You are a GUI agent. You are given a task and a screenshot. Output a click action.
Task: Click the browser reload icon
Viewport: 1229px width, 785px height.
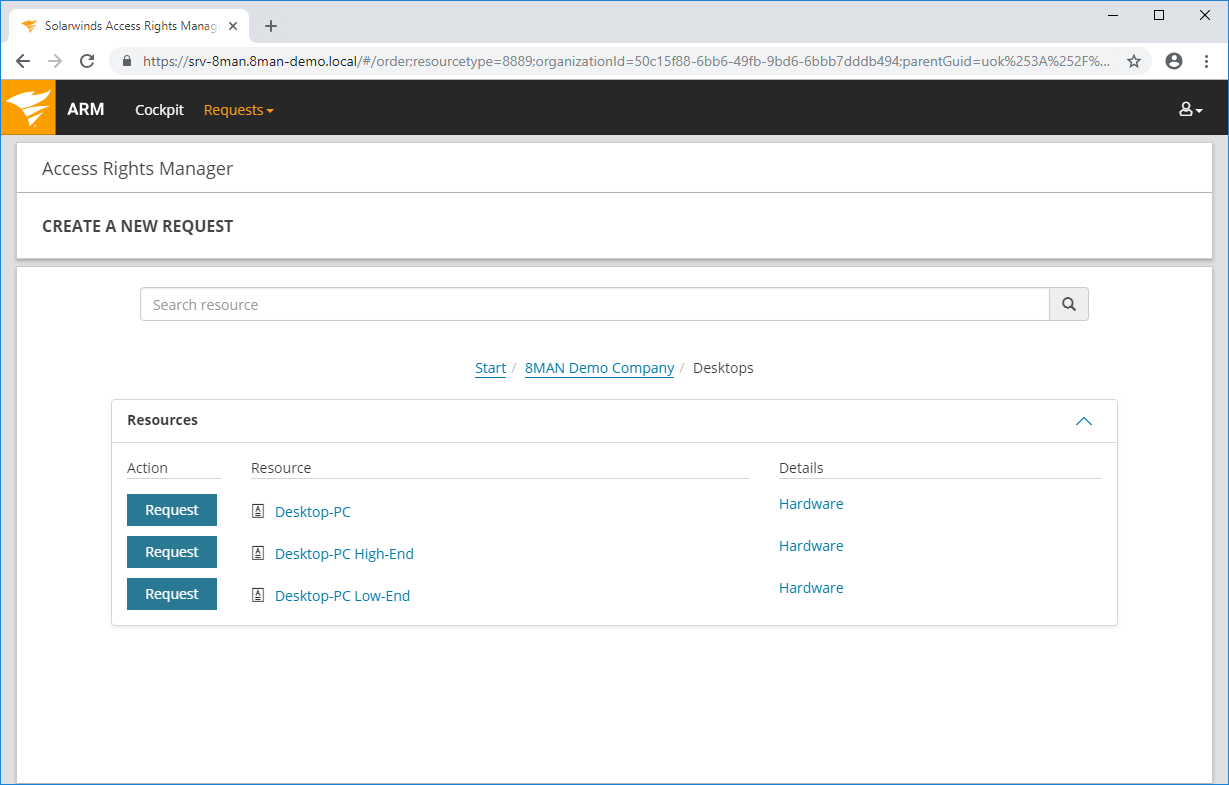(87, 61)
